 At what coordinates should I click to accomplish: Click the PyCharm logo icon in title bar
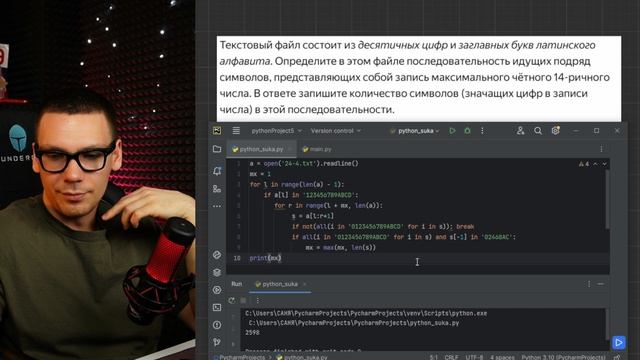tap(217, 131)
